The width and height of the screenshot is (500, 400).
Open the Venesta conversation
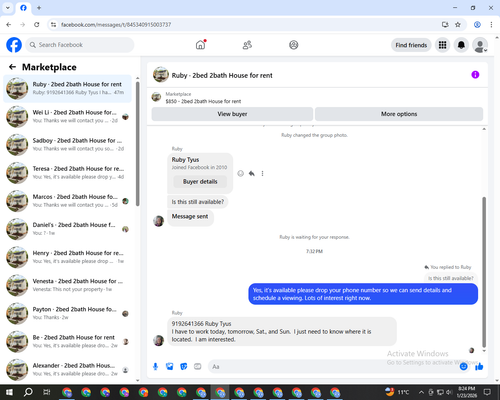(67, 285)
